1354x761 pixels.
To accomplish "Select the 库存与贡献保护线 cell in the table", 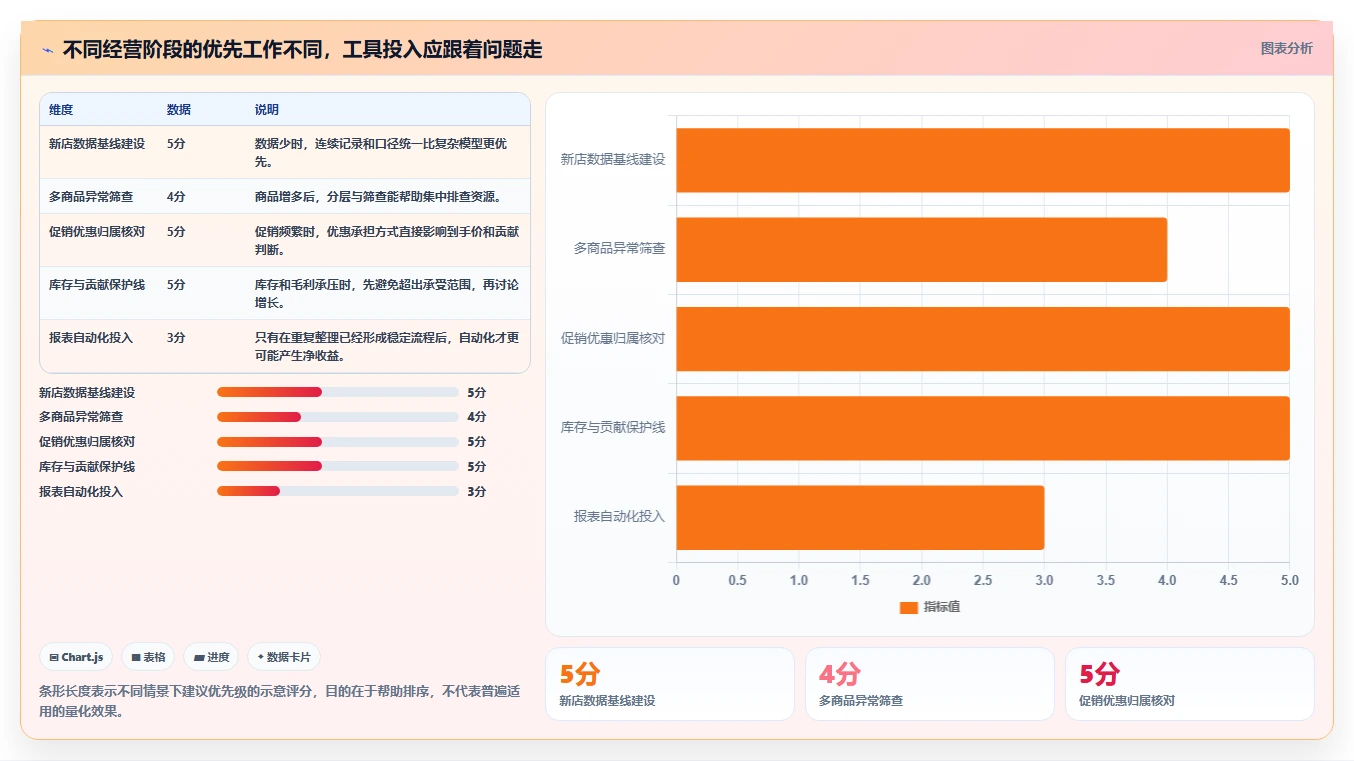I will [97, 285].
